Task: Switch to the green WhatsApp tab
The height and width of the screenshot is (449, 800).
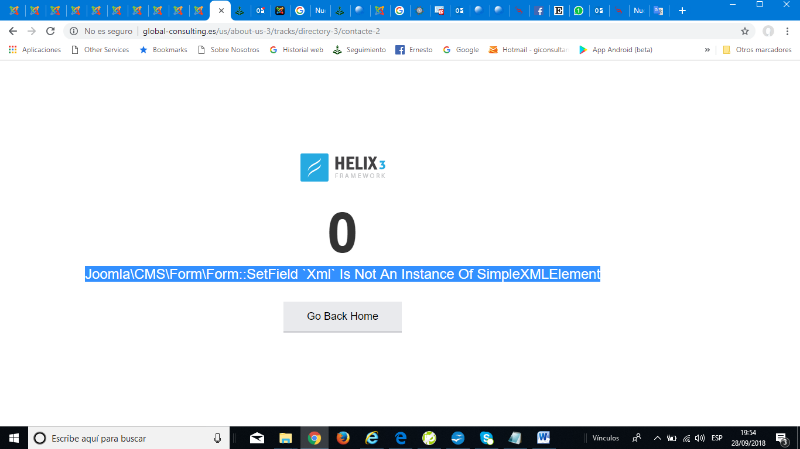Action: 579,10
